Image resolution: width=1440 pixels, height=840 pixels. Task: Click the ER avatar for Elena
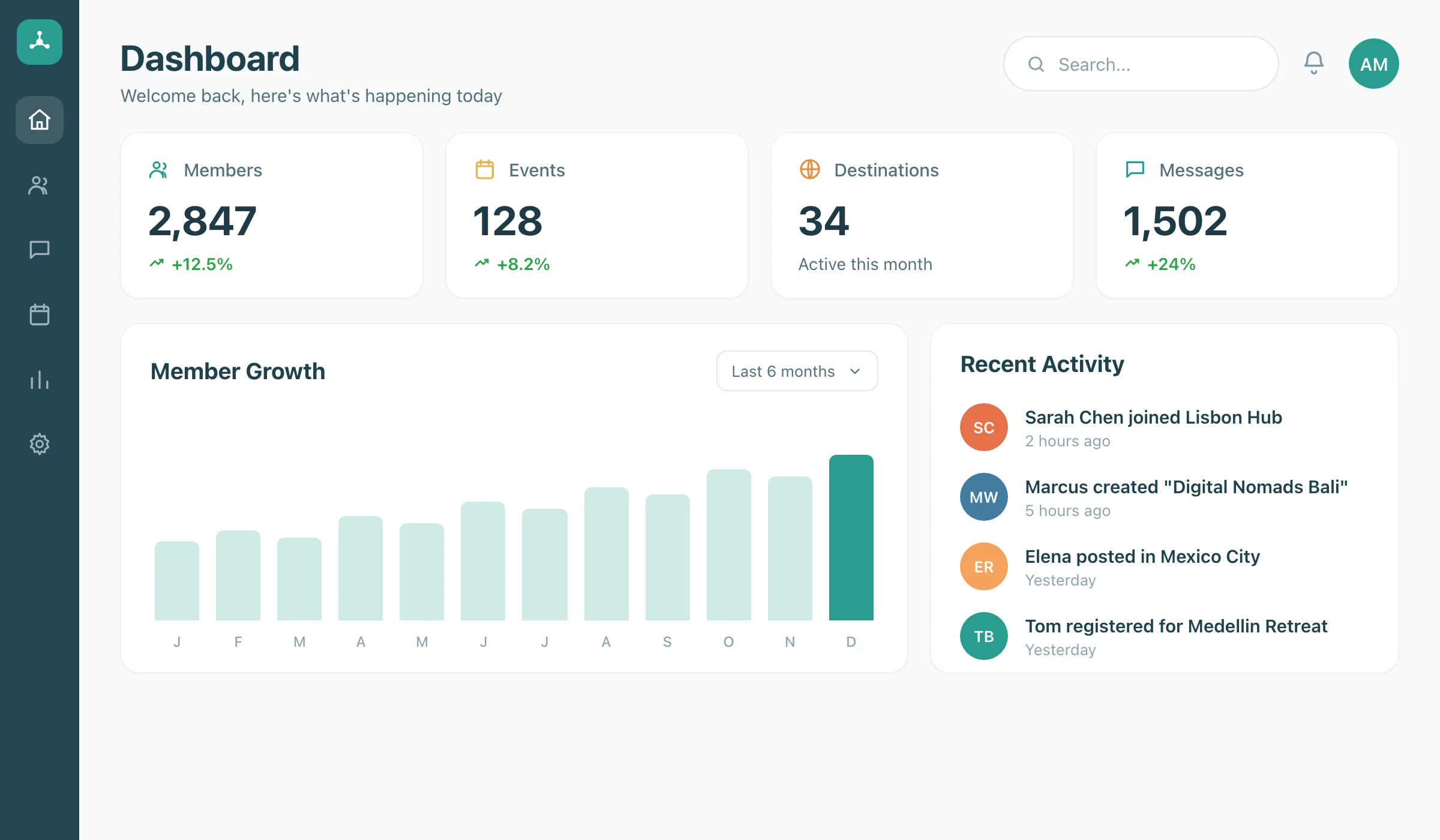984,566
